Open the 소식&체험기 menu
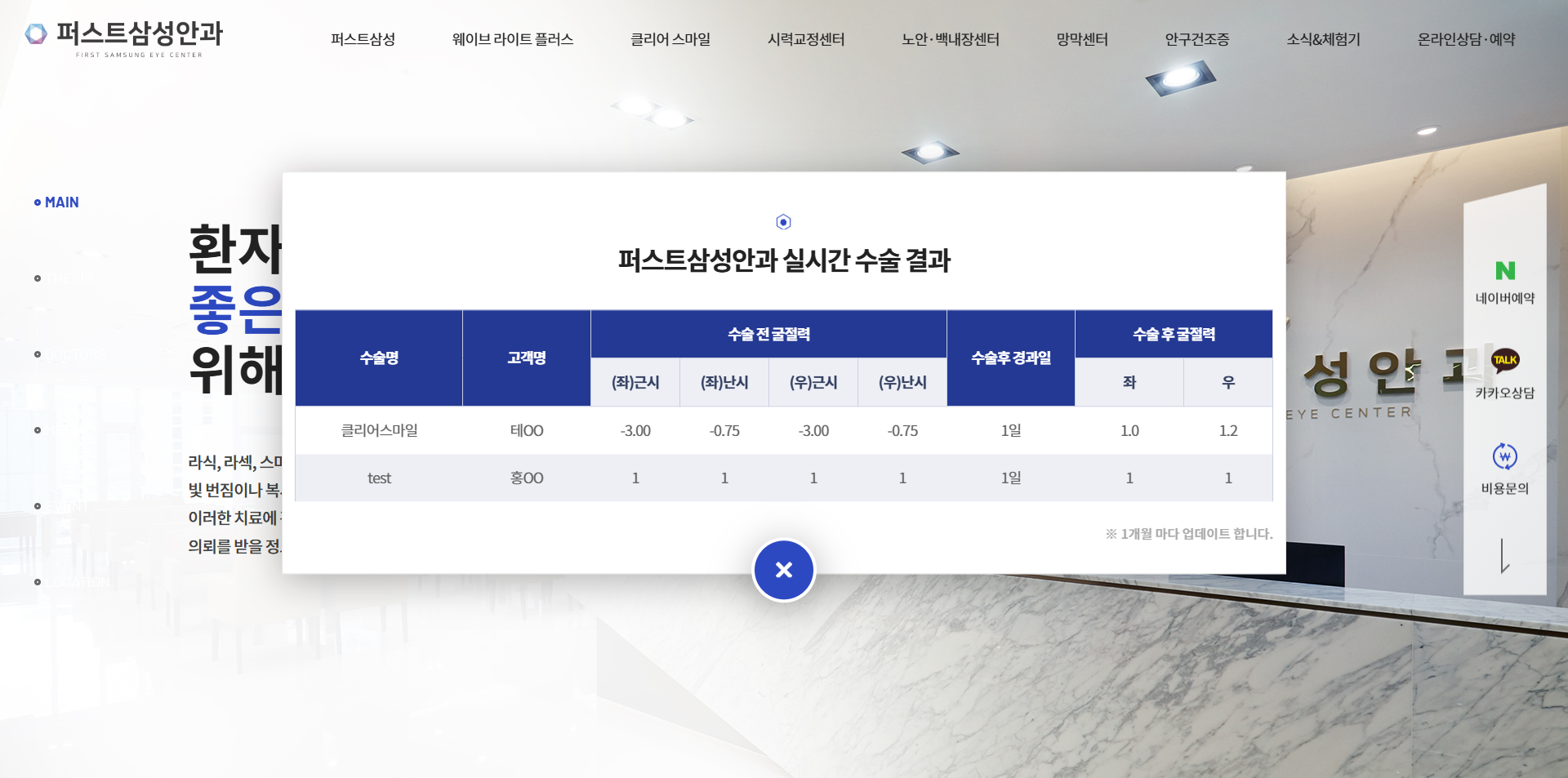Screen dimensions: 1568x778 pyautogui.click(x=1324, y=39)
